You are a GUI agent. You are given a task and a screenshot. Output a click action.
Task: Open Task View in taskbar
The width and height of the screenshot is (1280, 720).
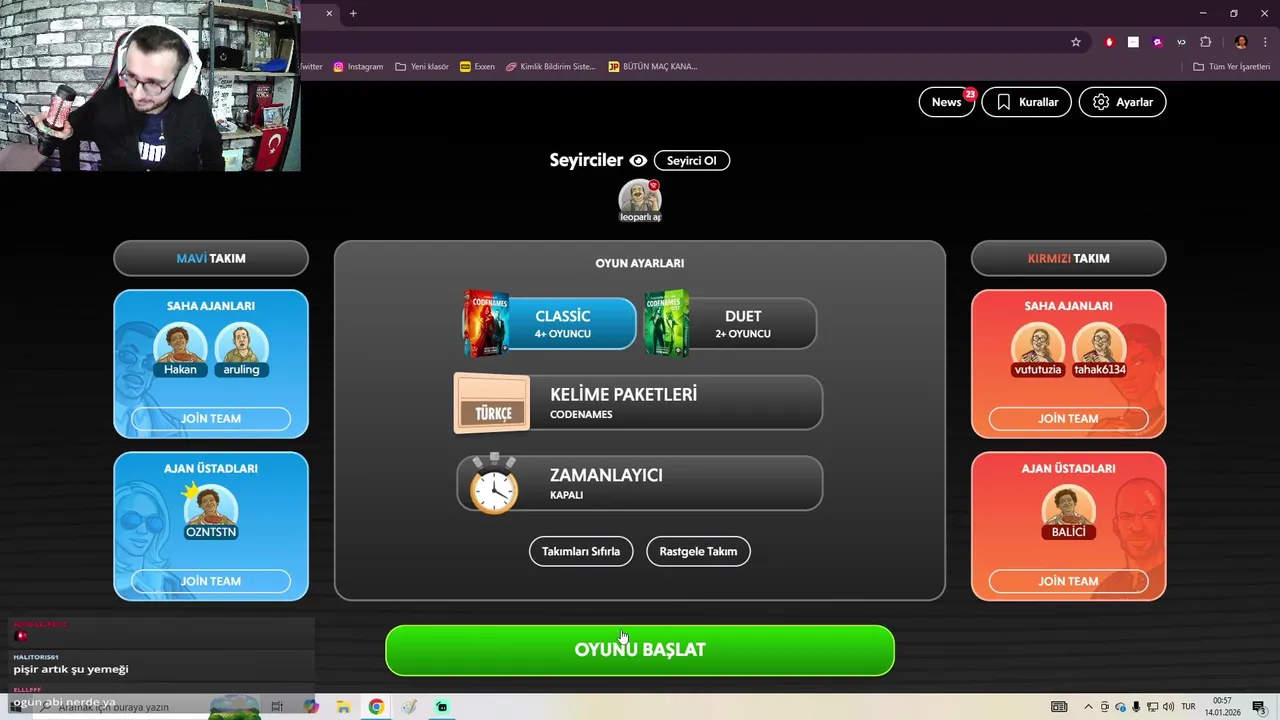[x=277, y=707]
